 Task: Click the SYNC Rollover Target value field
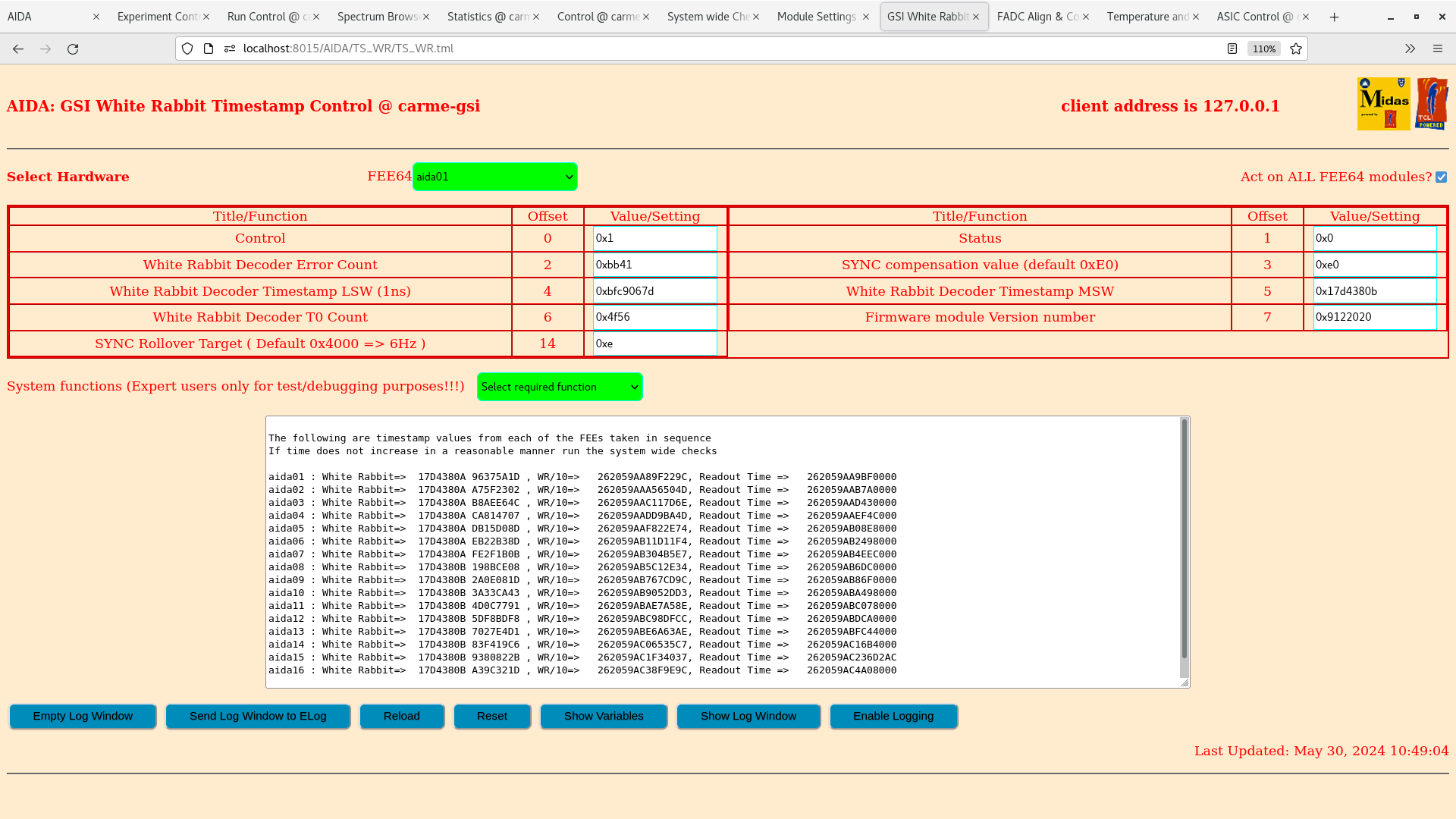pos(654,344)
